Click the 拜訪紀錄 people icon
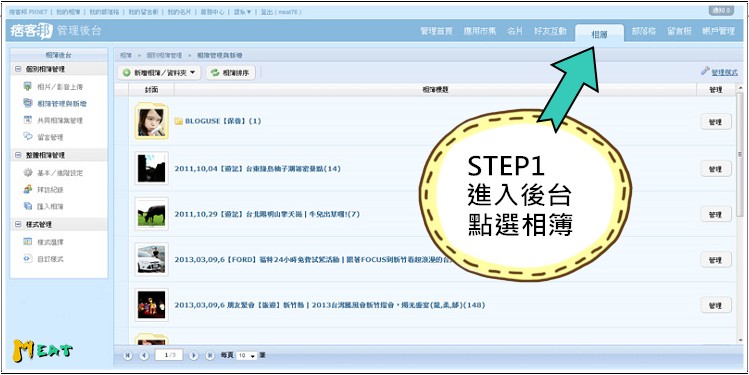This screenshot has height=375, width=749. point(28,190)
